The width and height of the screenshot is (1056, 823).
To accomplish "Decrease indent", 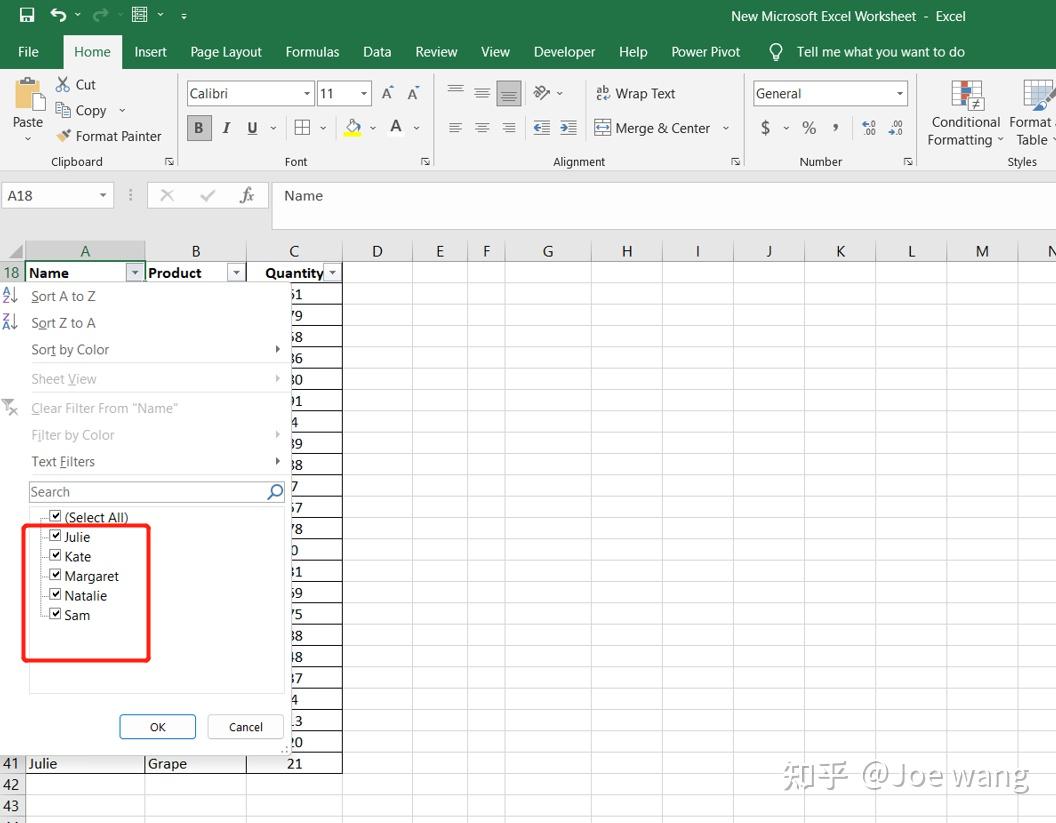I will (x=541, y=128).
